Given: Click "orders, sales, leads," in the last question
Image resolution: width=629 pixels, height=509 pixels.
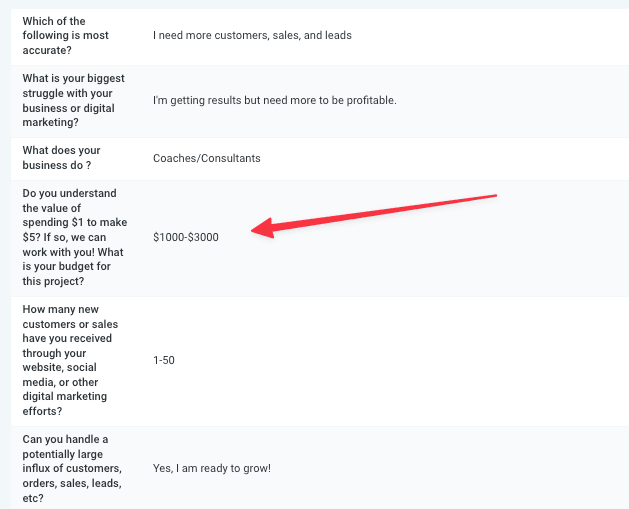Looking at the screenshot, I should [72, 483].
